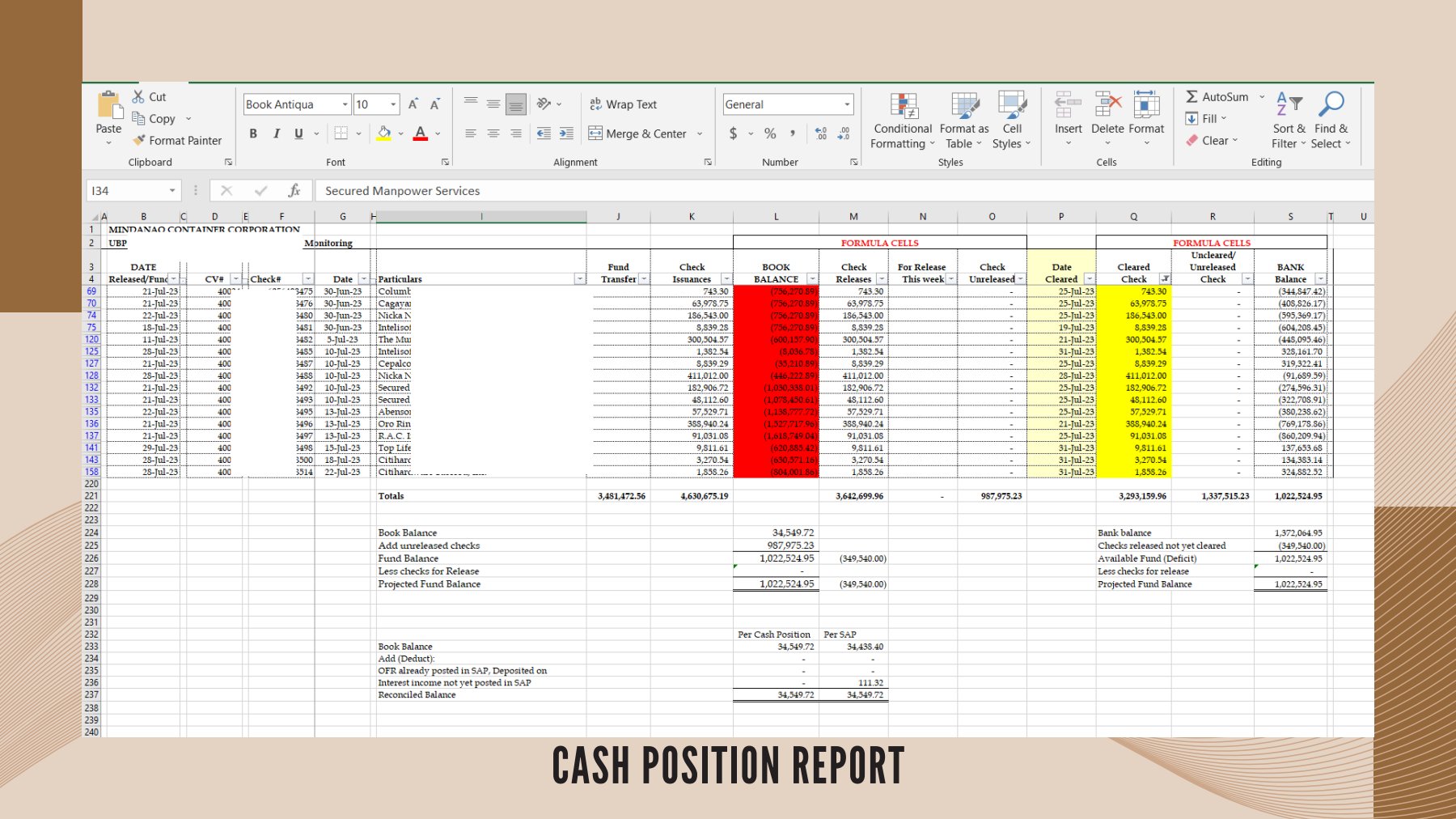Open the Fill button menu
Viewport: 1456px width, 819px height.
click(1206, 118)
